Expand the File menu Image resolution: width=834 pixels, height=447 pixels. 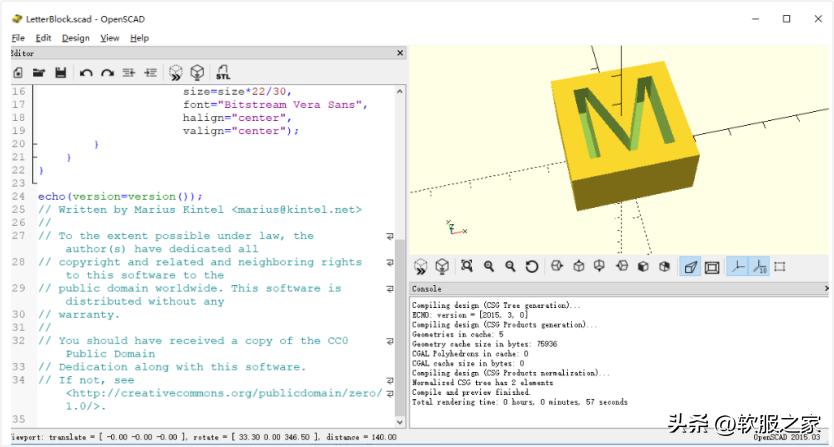click(x=18, y=38)
